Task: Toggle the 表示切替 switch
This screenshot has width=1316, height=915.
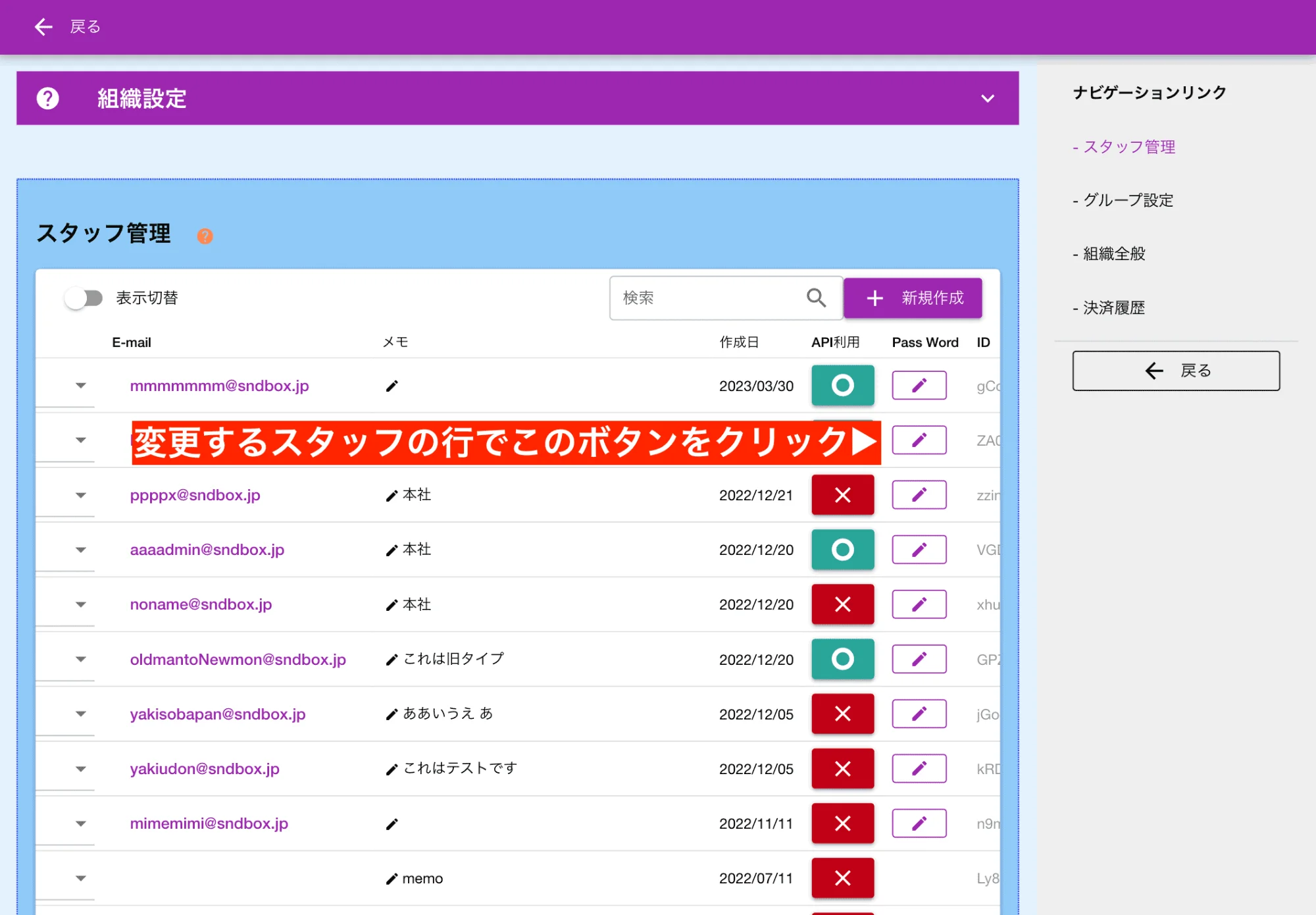Action: point(84,298)
